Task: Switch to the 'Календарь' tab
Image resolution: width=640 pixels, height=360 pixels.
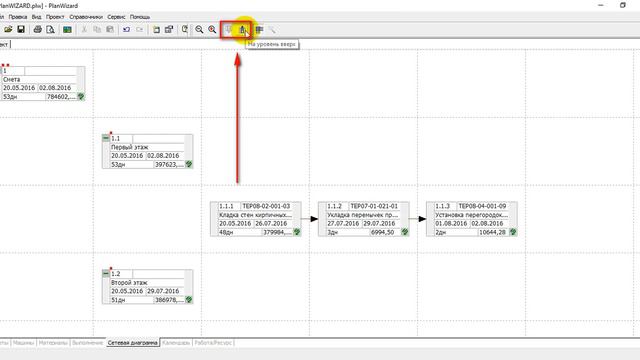Action: click(176, 343)
